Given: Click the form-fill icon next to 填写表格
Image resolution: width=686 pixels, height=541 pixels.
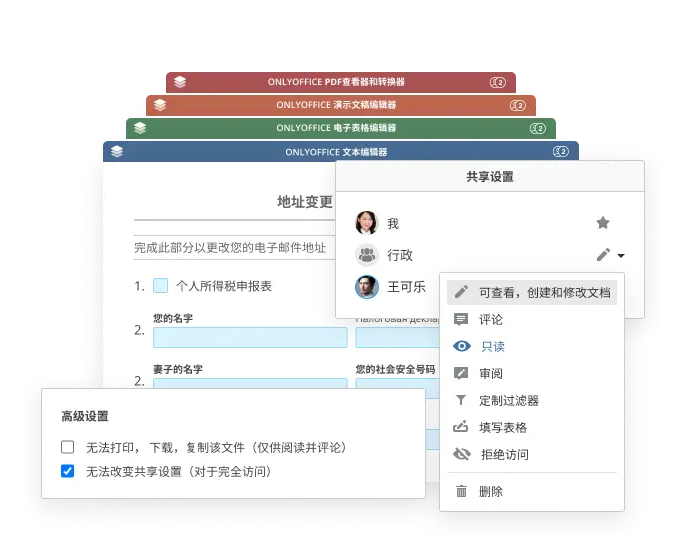Looking at the screenshot, I should coord(461,426).
